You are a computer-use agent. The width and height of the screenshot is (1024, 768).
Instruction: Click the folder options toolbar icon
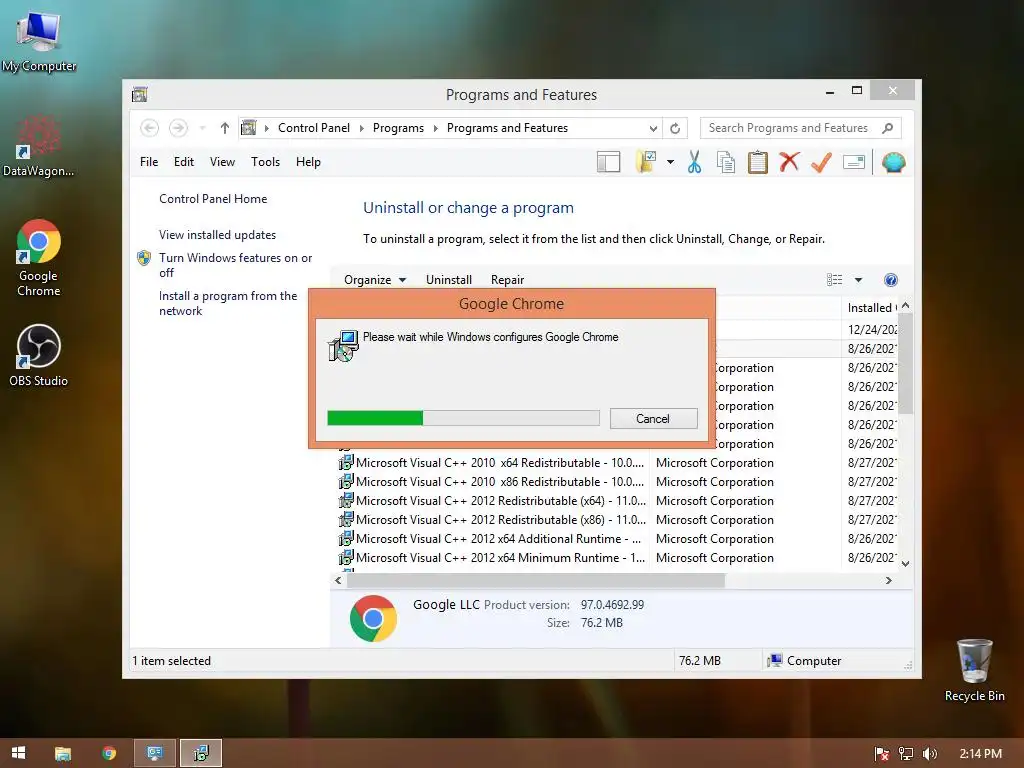645,162
